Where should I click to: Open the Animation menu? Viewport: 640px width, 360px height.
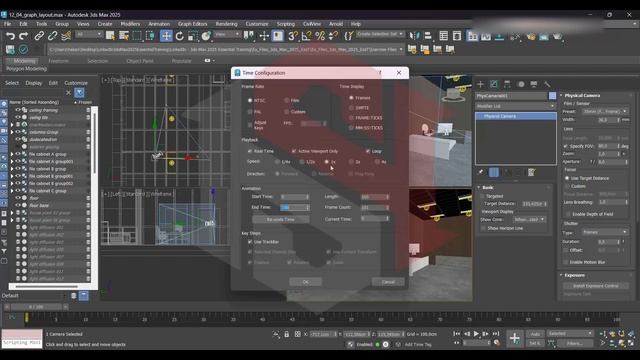tap(159, 24)
